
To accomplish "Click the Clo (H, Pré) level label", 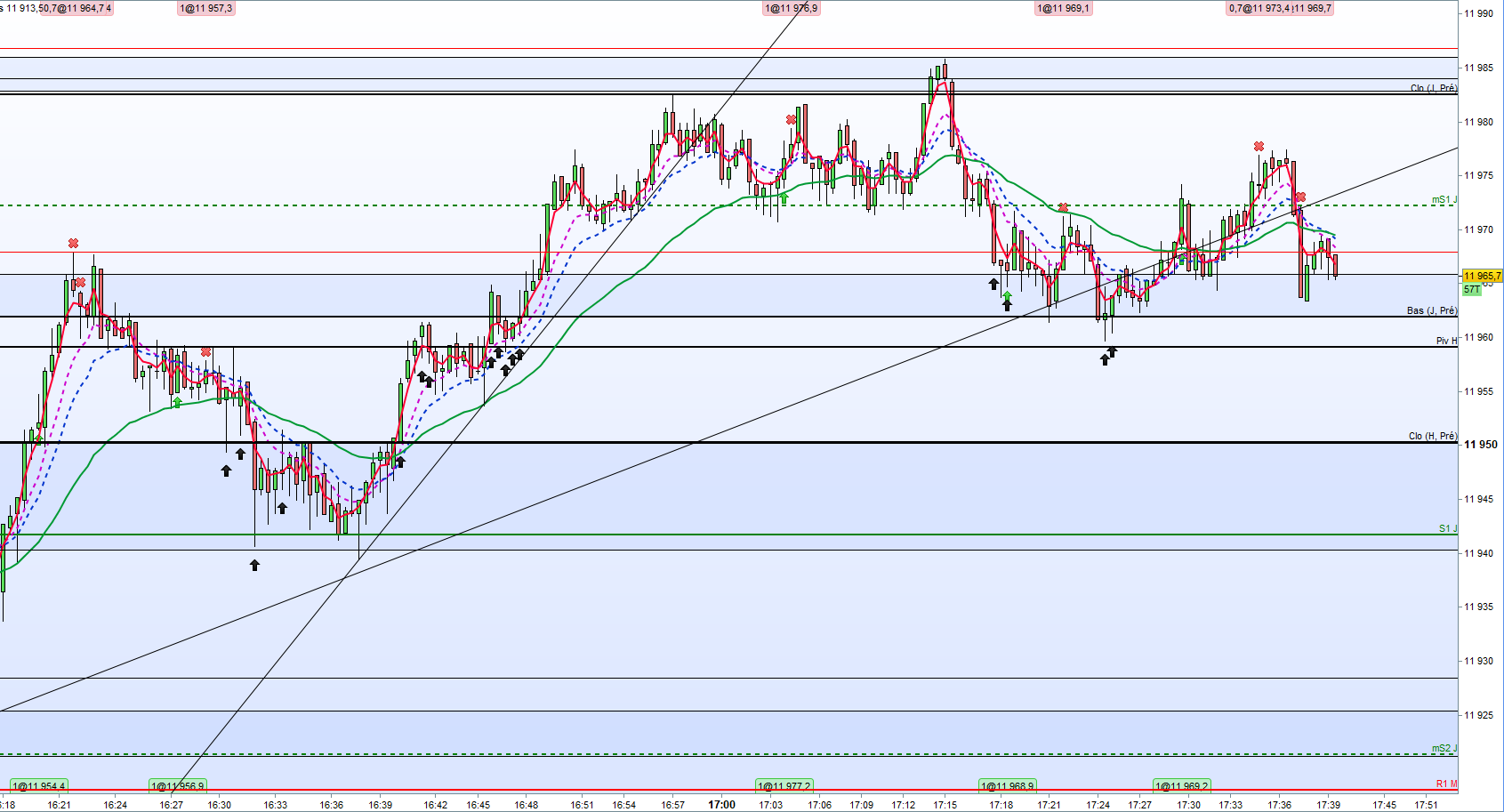I will (x=1433, y=436).
